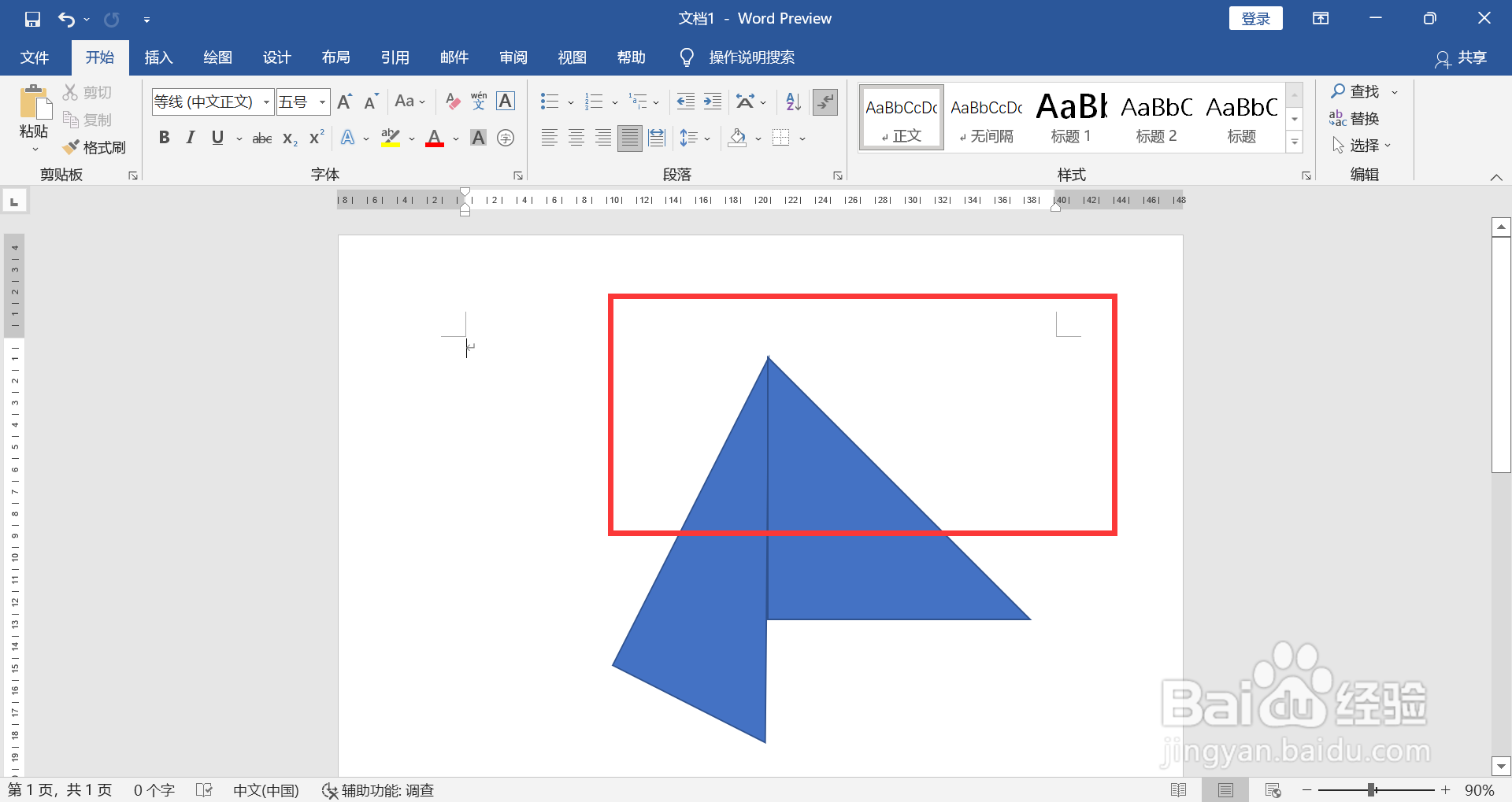Expand the styles gallery

[1295, 142]
